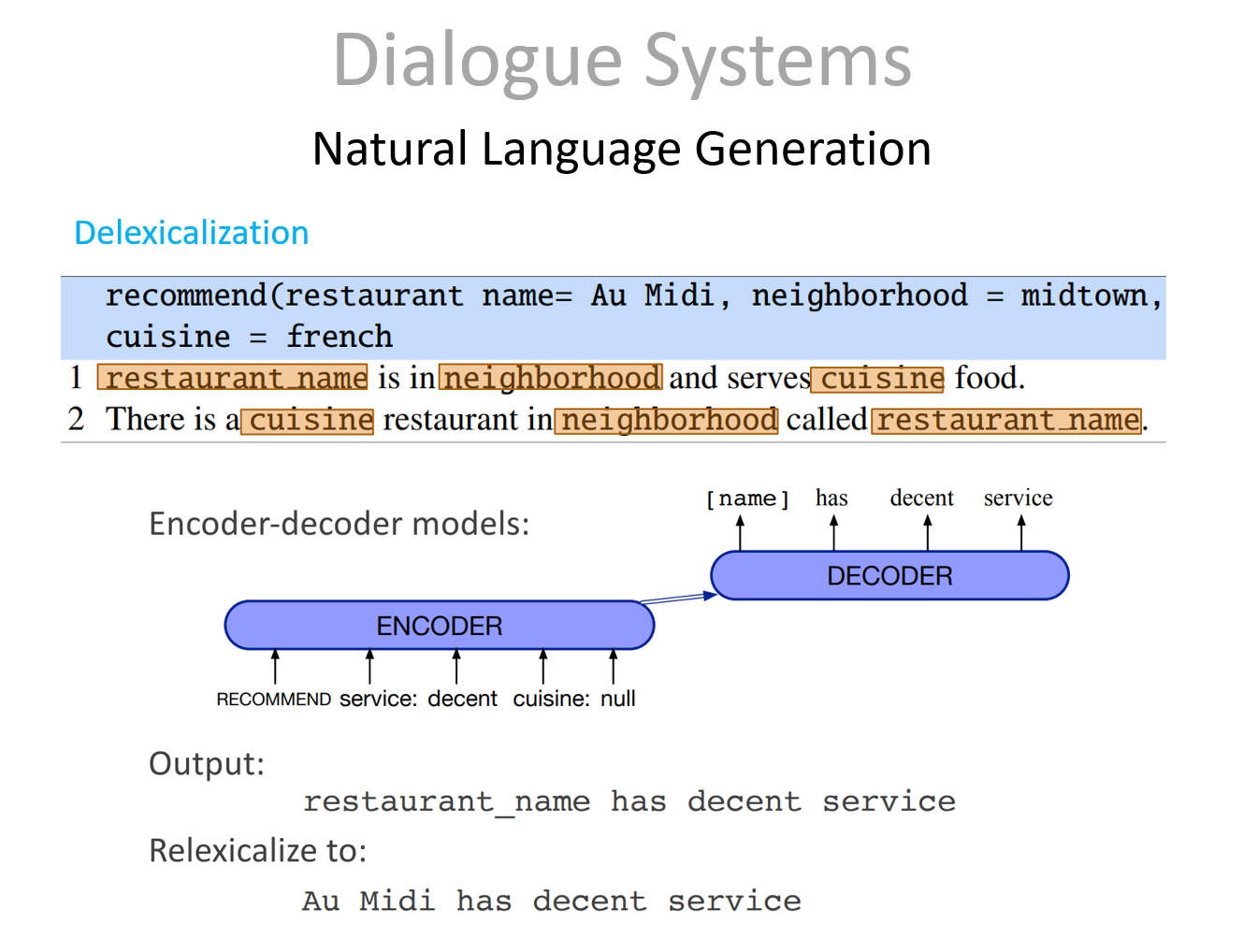Click the "Dialogue Systems" slide title

(622, 62)
